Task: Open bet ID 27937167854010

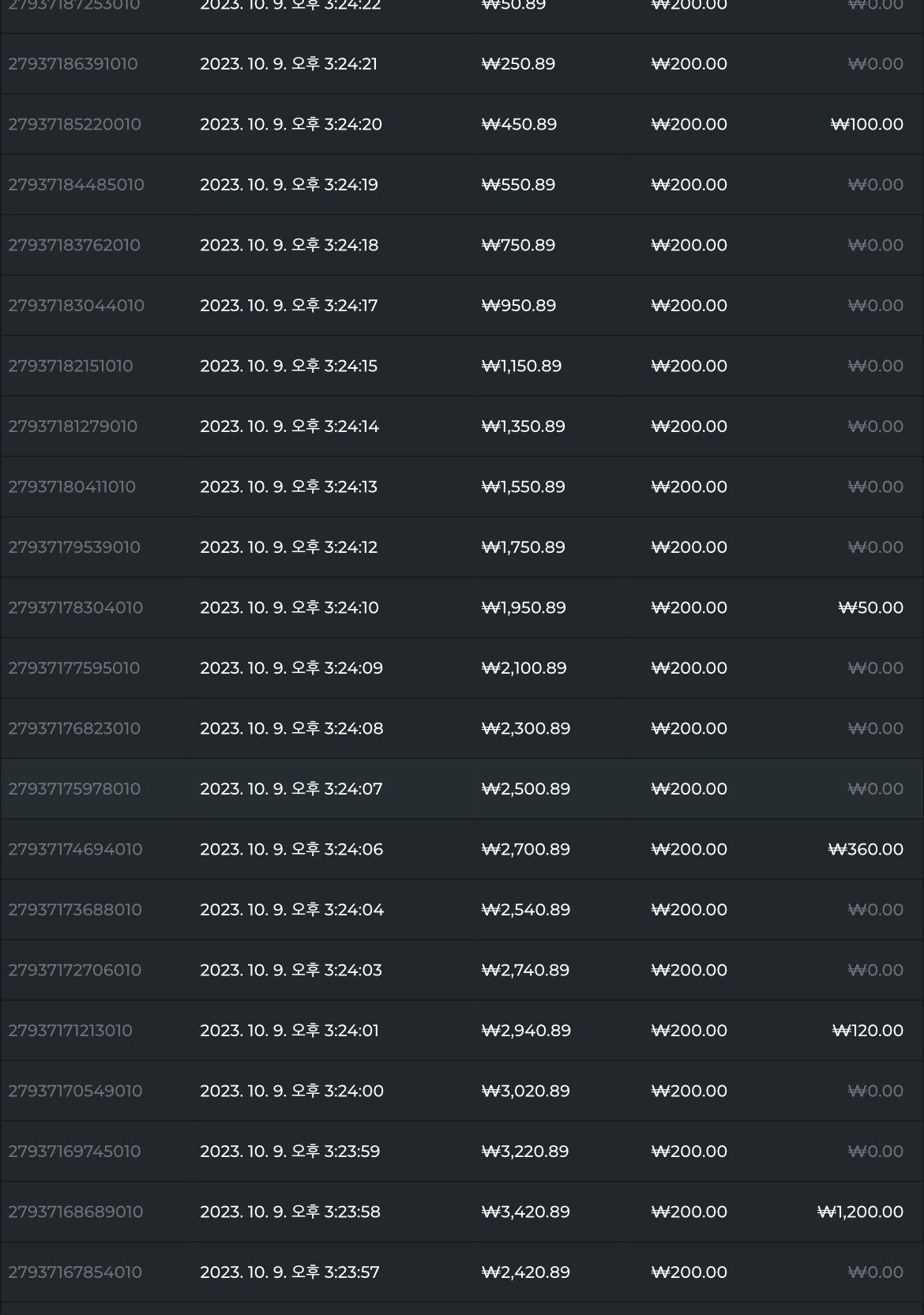Action: 75,1272
